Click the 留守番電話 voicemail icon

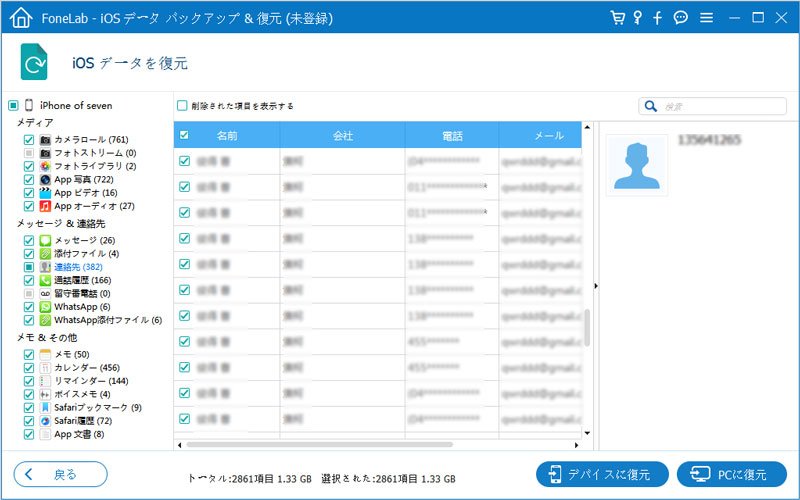[45, 293]
